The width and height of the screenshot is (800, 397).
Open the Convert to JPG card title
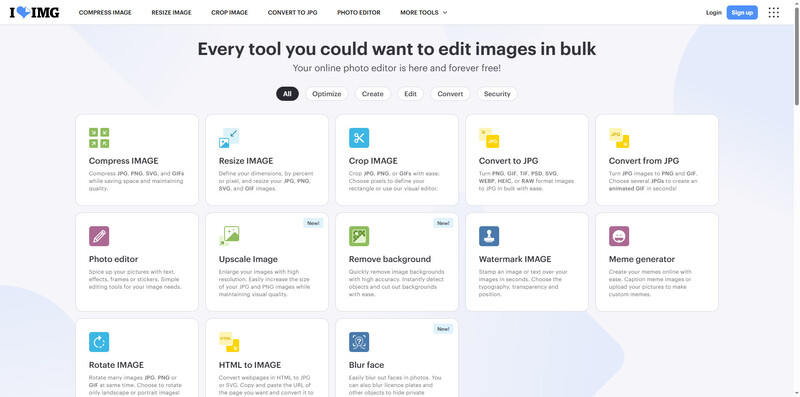508,161
